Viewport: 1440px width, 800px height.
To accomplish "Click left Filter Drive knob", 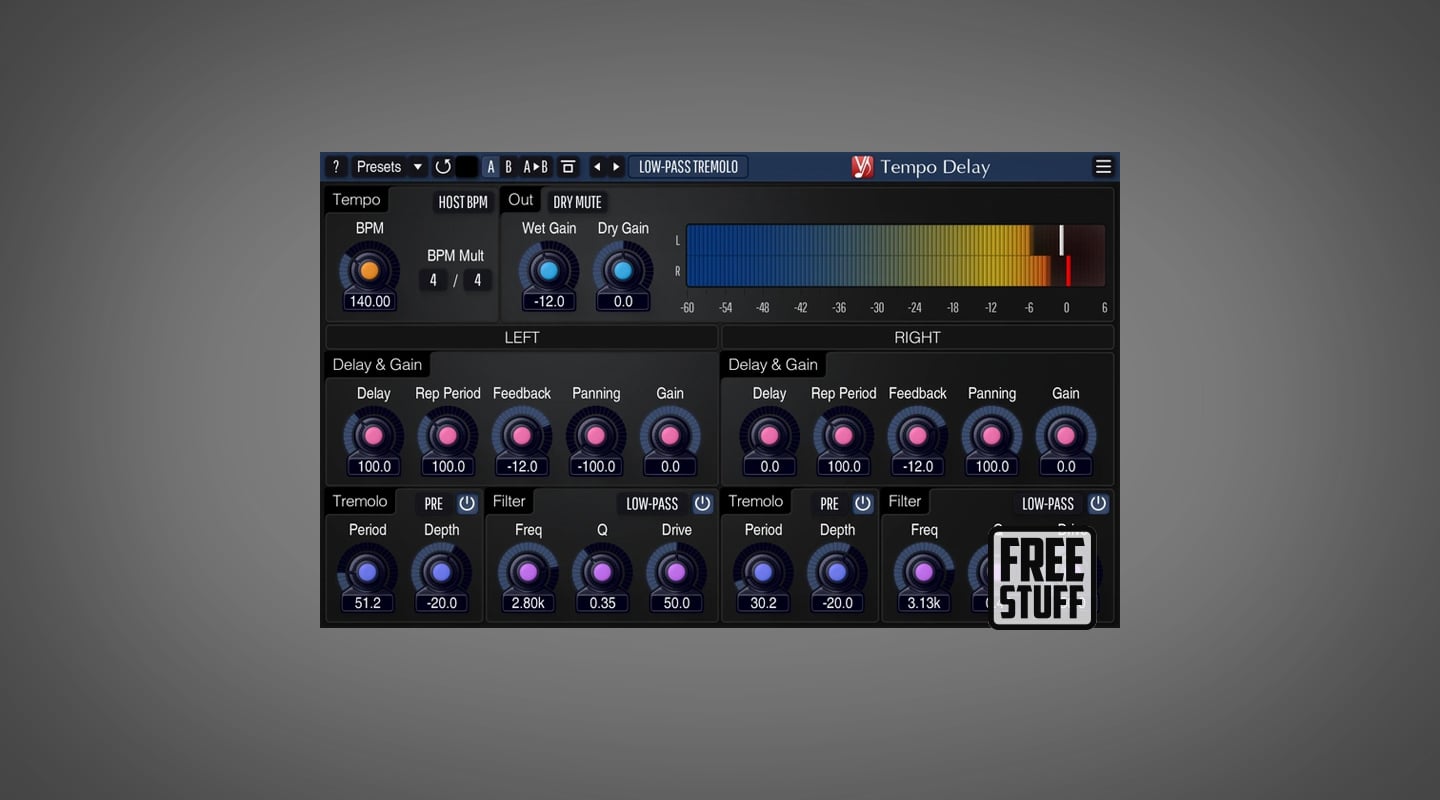I will coord(677,572).
